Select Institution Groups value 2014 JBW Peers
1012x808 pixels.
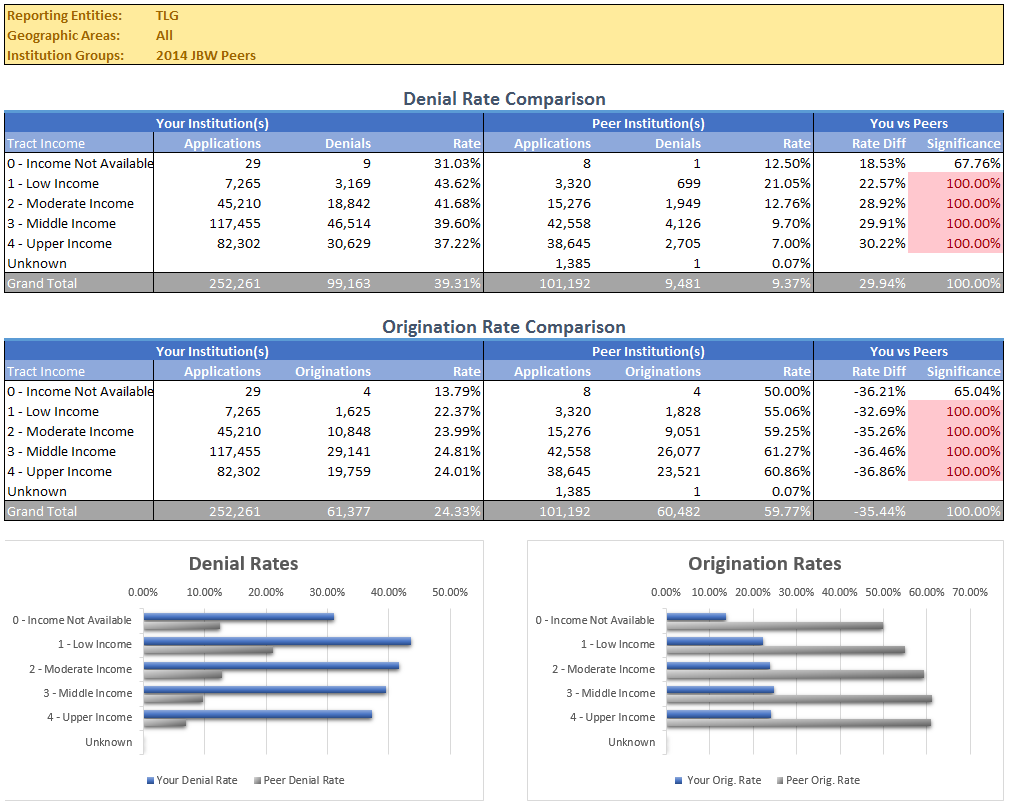206,56
